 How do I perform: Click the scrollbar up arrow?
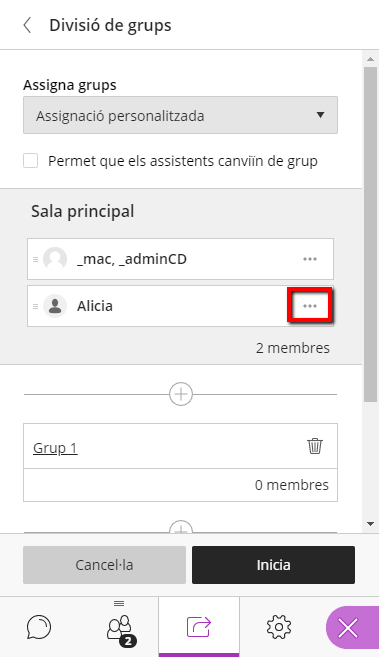point(370,59)
